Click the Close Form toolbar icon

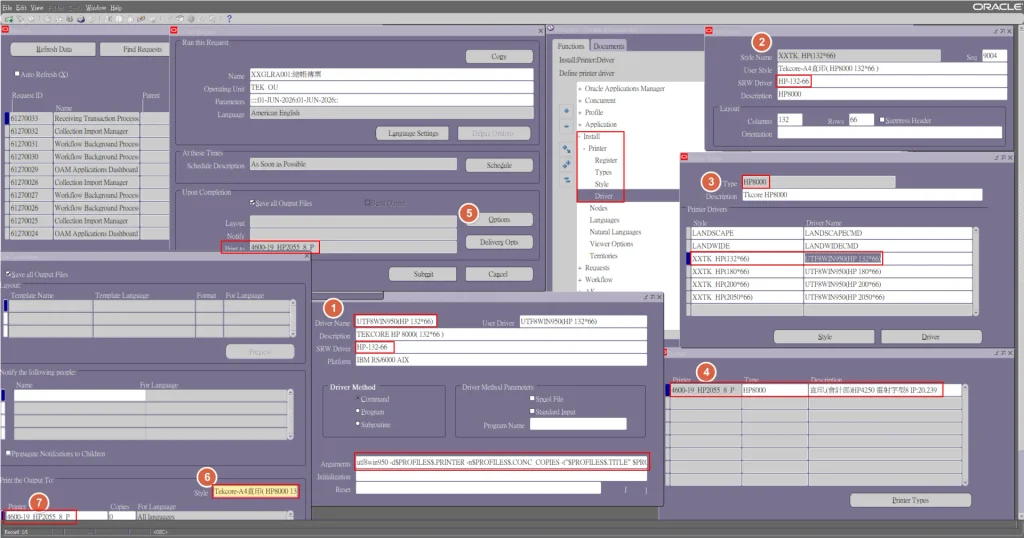[x=91, y=20]
